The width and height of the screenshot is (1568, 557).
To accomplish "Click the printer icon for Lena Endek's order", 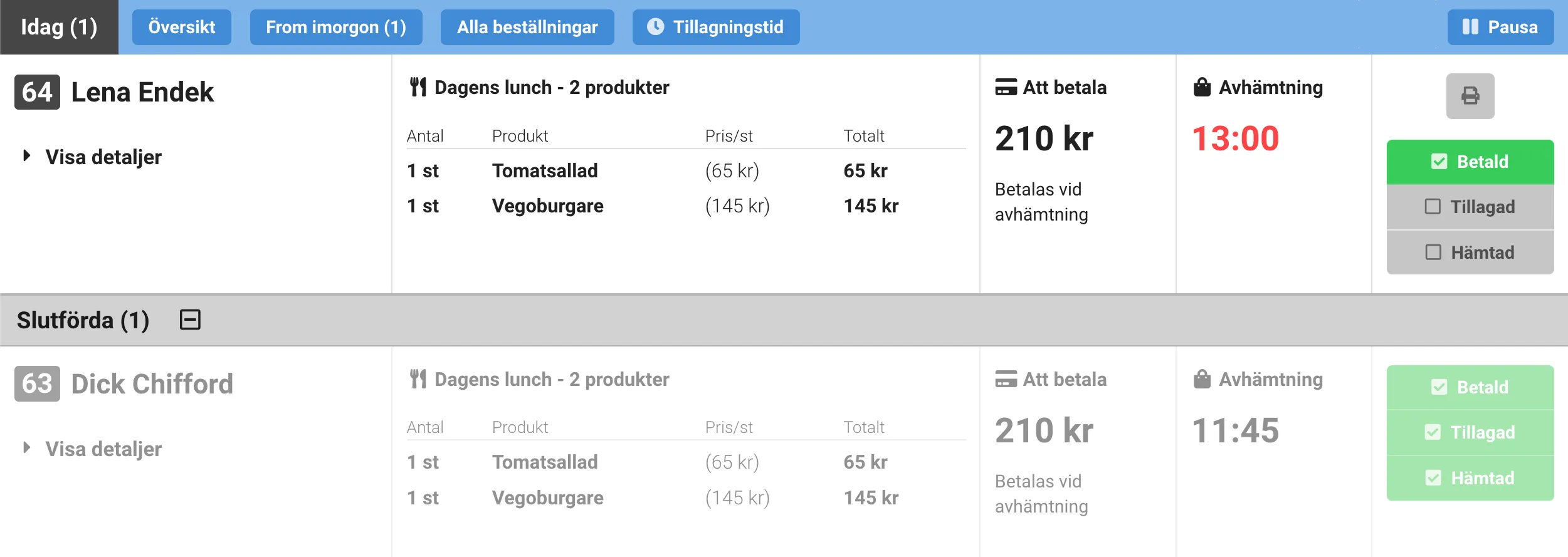I will click(x=1471, y=95).
